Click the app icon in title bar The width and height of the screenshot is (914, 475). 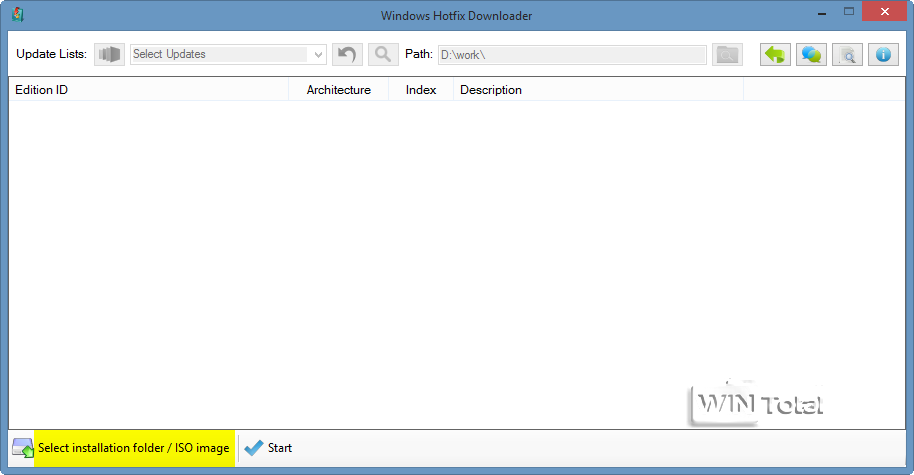tap(18, 15)
